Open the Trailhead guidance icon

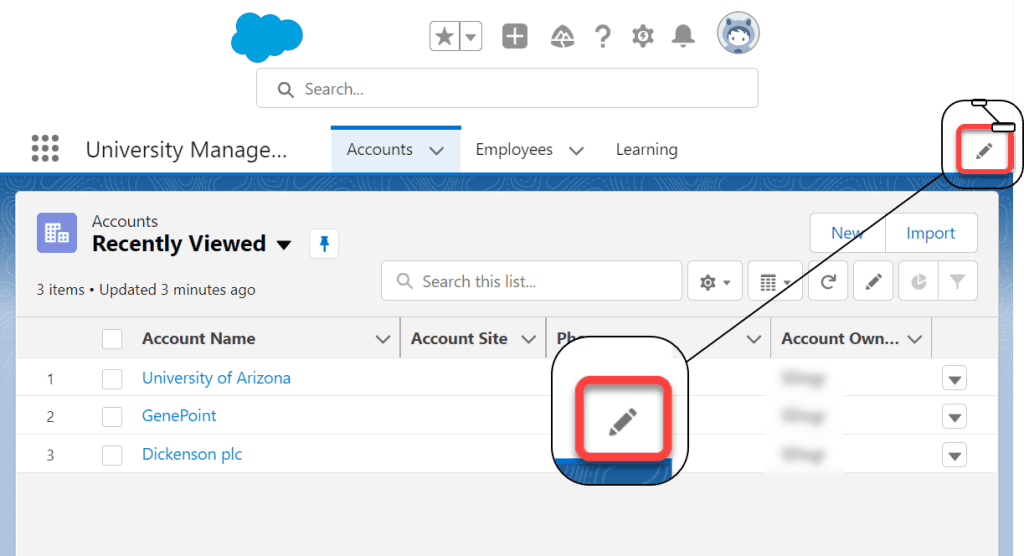click(562, 37)
